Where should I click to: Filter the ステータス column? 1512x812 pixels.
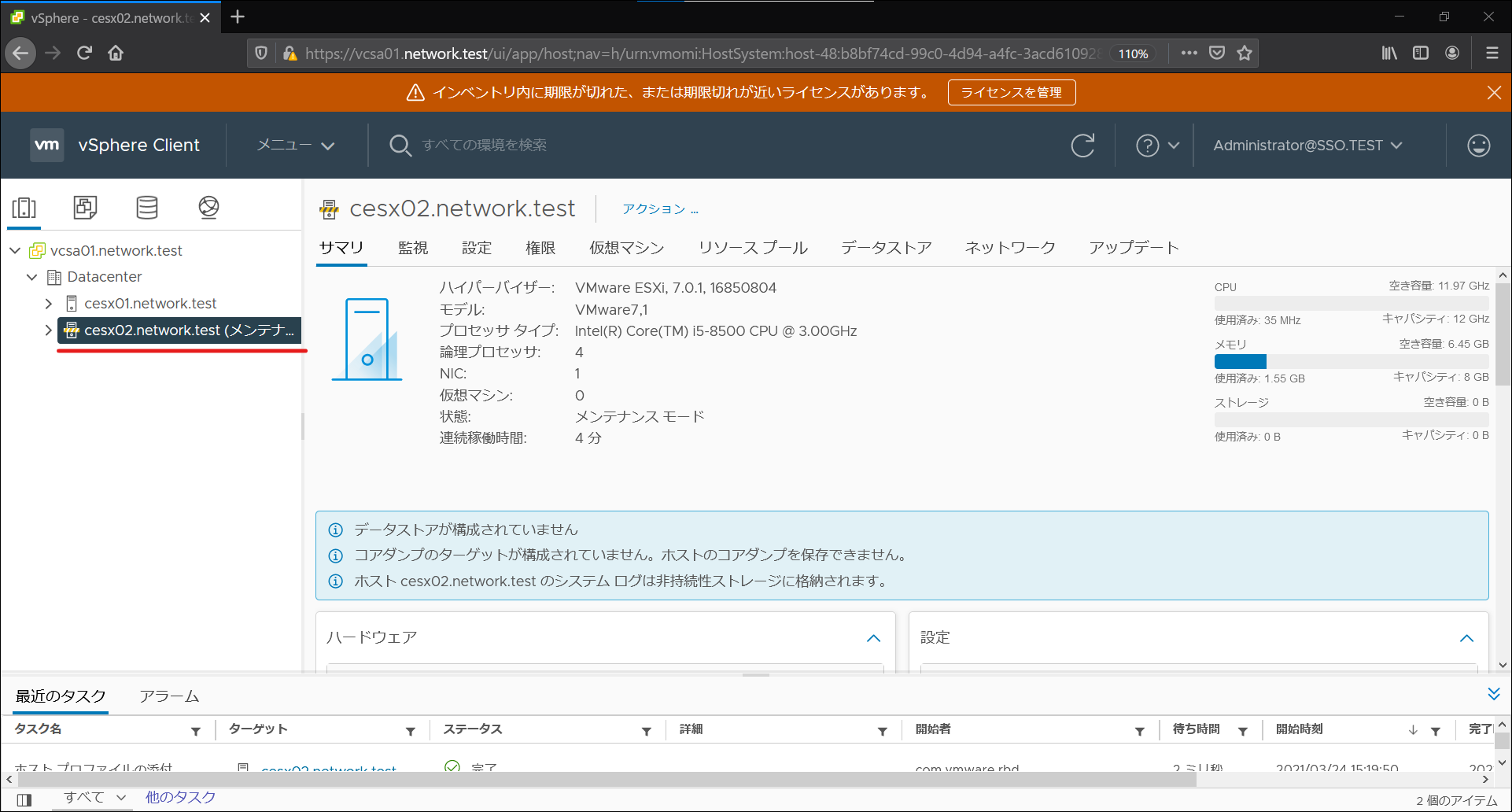click(x=646, y=731)
